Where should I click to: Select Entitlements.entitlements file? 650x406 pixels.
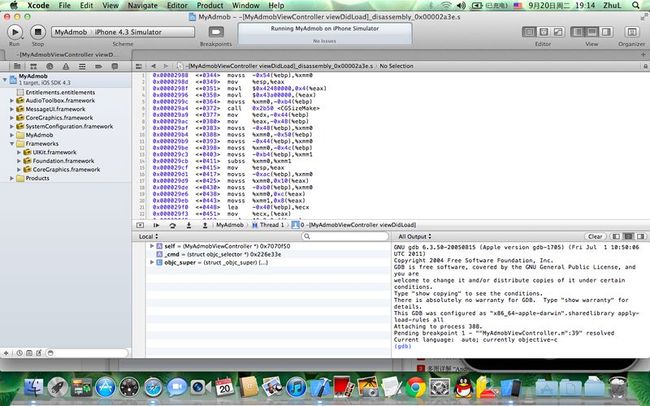(60, 92)
